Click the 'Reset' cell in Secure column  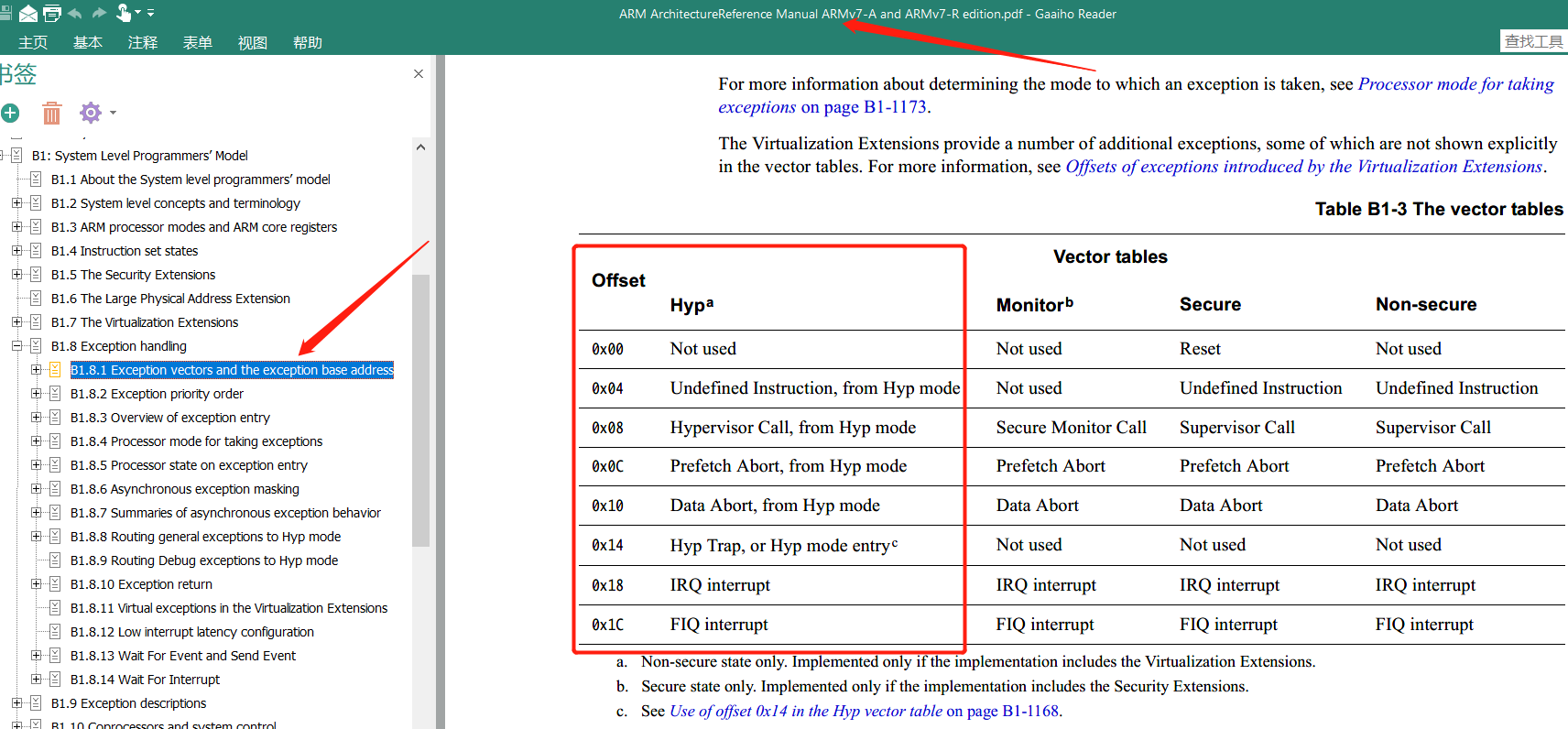[1200, 349]
